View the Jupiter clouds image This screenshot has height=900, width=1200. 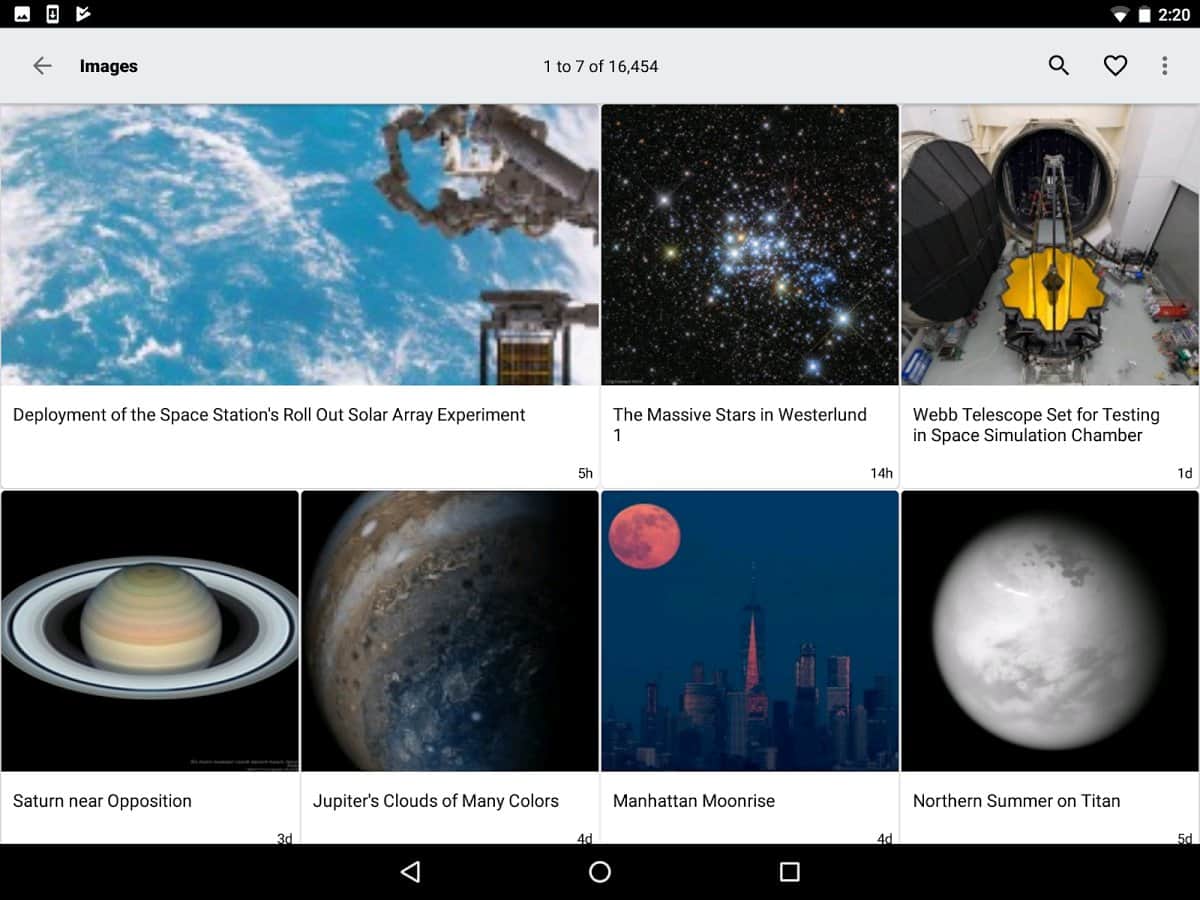(x=450, y=630)
